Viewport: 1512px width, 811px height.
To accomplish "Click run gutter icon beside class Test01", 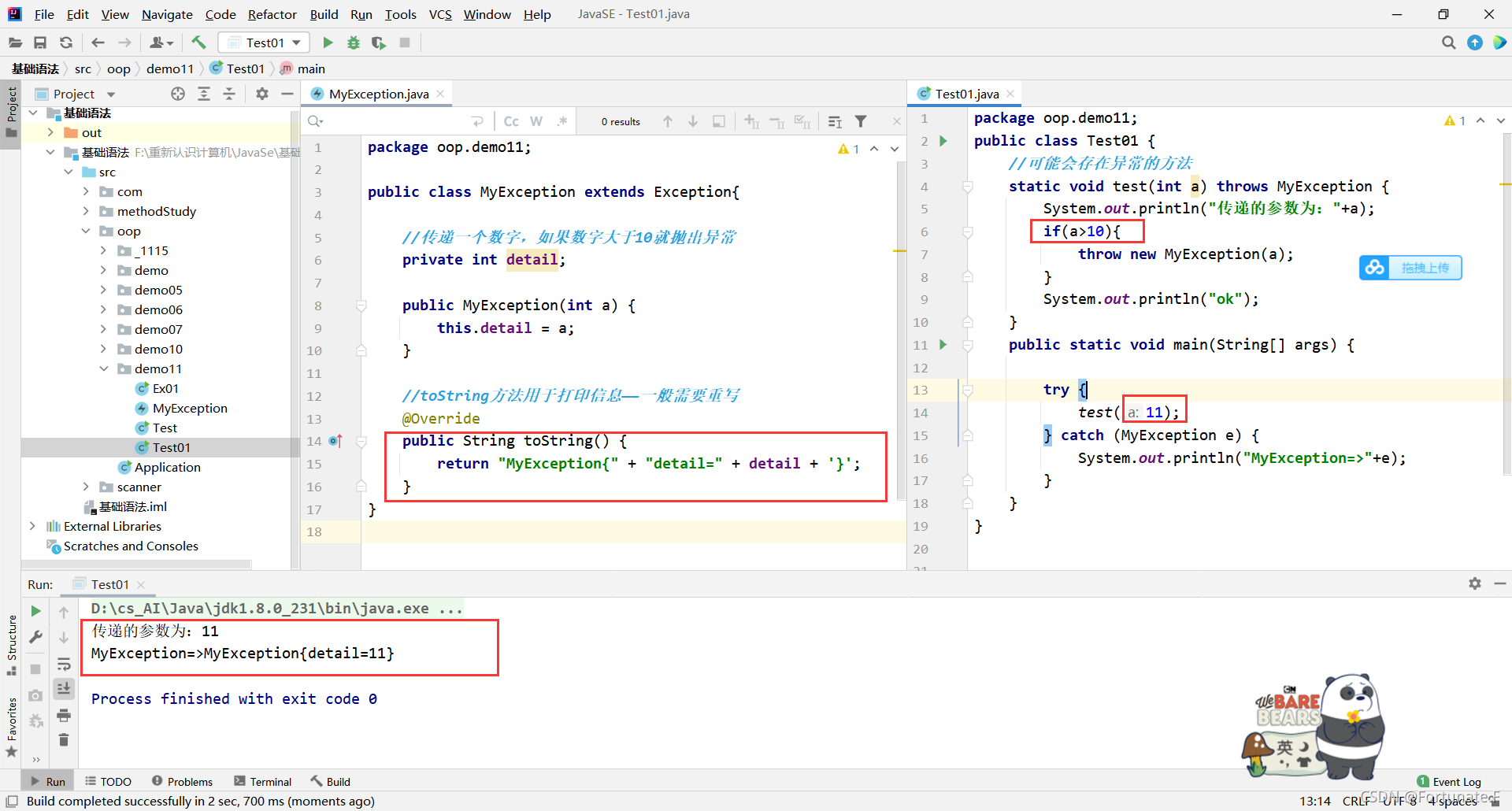I will click(x=943, y=141).
